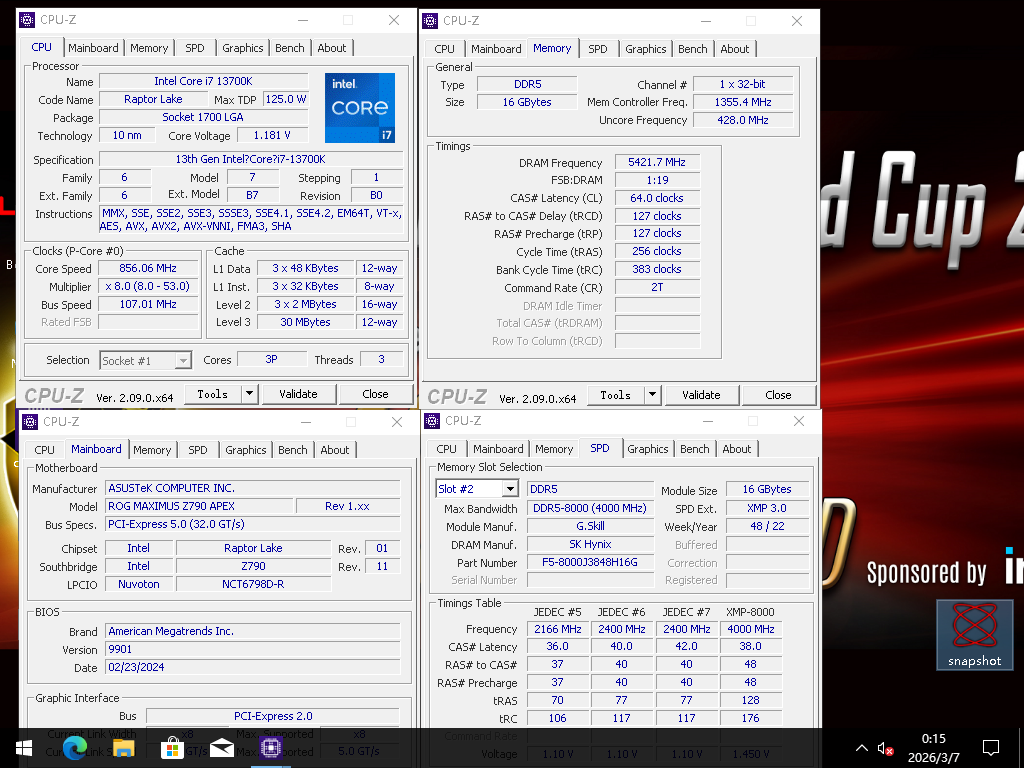
Task: Click Core Voltage 1.181 V value
Action: point(272,135)
